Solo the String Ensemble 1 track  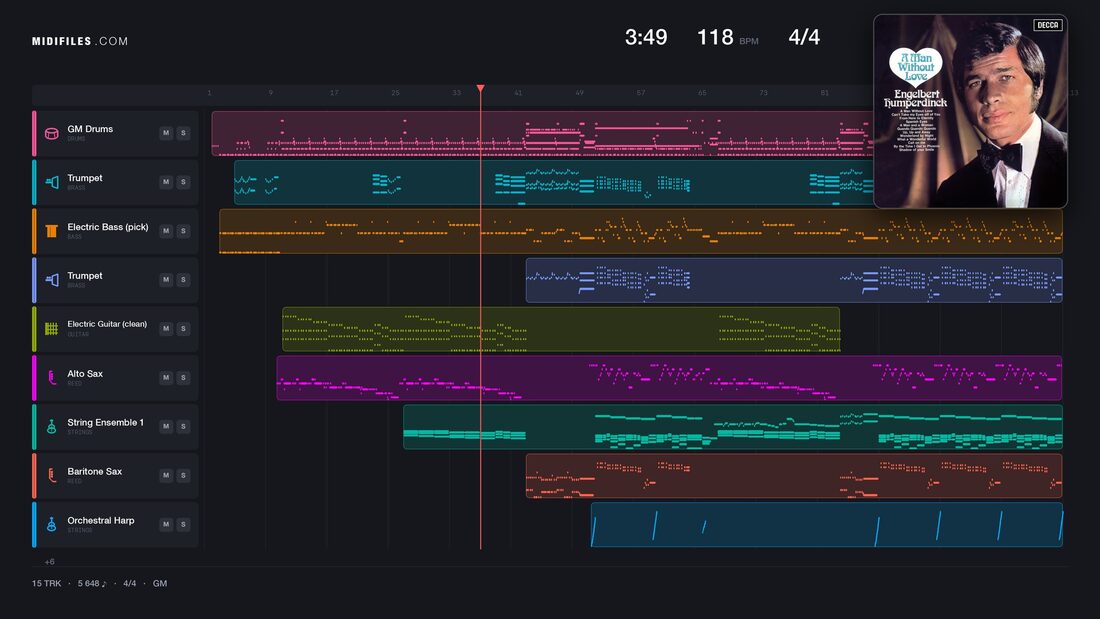point(183,426)
